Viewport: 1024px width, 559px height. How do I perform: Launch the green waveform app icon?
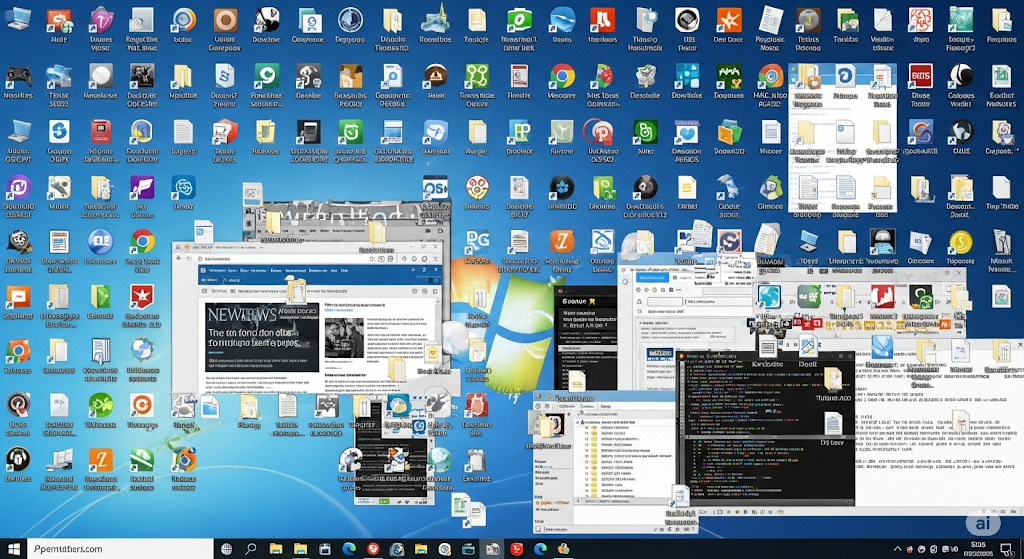(728, 76)
